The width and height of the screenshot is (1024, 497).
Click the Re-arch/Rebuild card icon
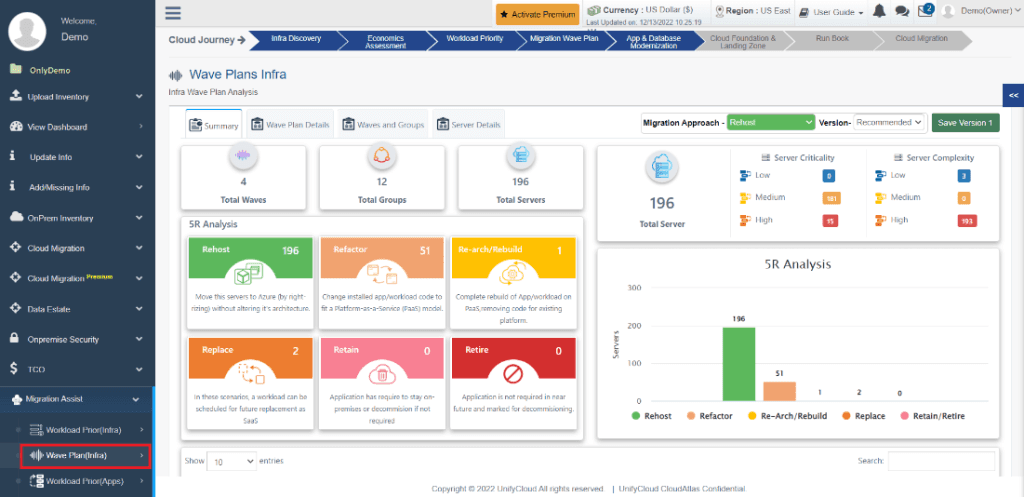(513, 274)
